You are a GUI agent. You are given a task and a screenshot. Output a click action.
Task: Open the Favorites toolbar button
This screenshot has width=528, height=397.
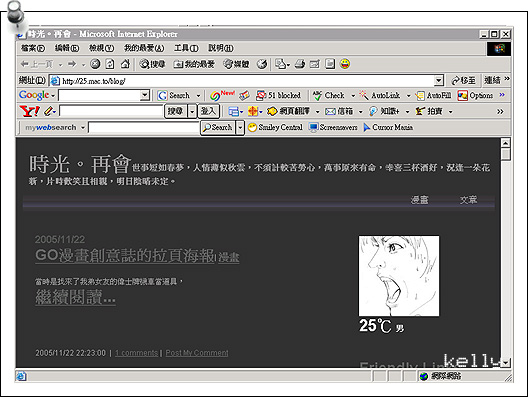click(x=194, y=64)
